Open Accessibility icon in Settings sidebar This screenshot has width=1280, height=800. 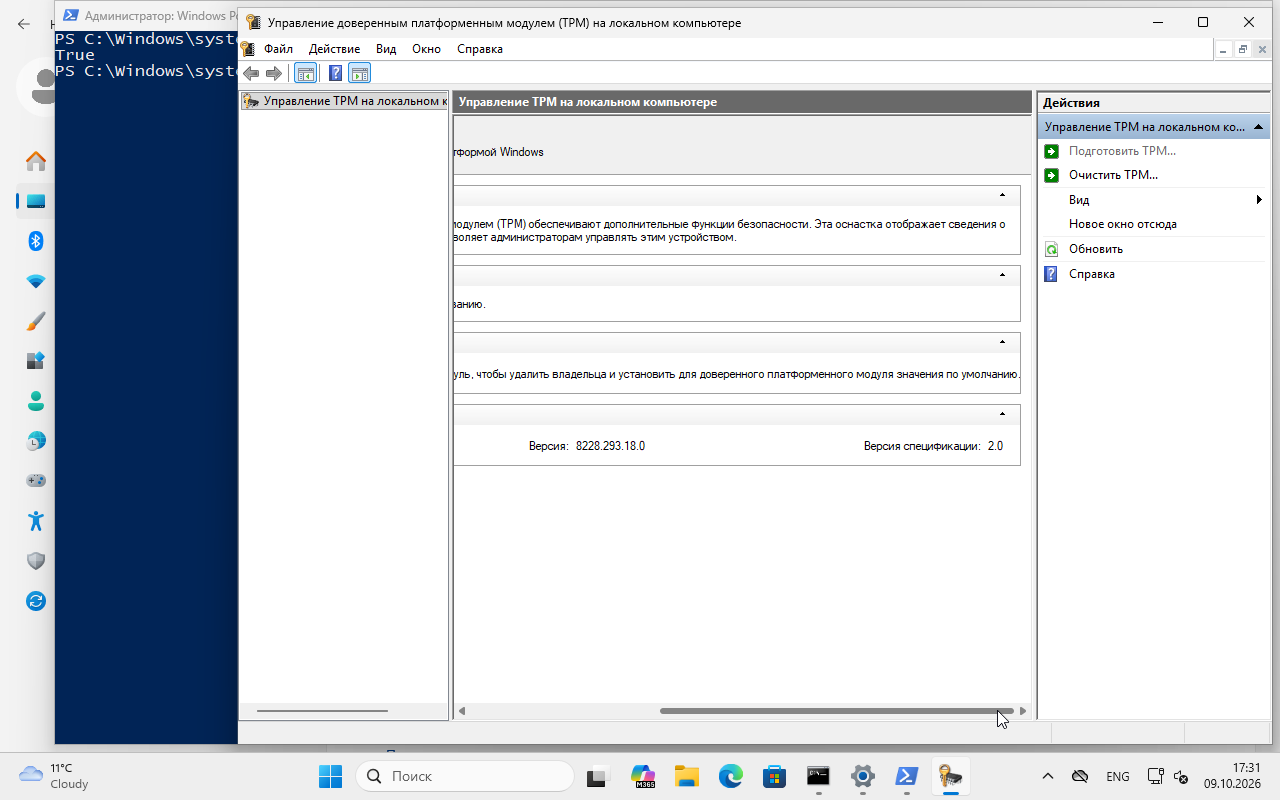36,521
